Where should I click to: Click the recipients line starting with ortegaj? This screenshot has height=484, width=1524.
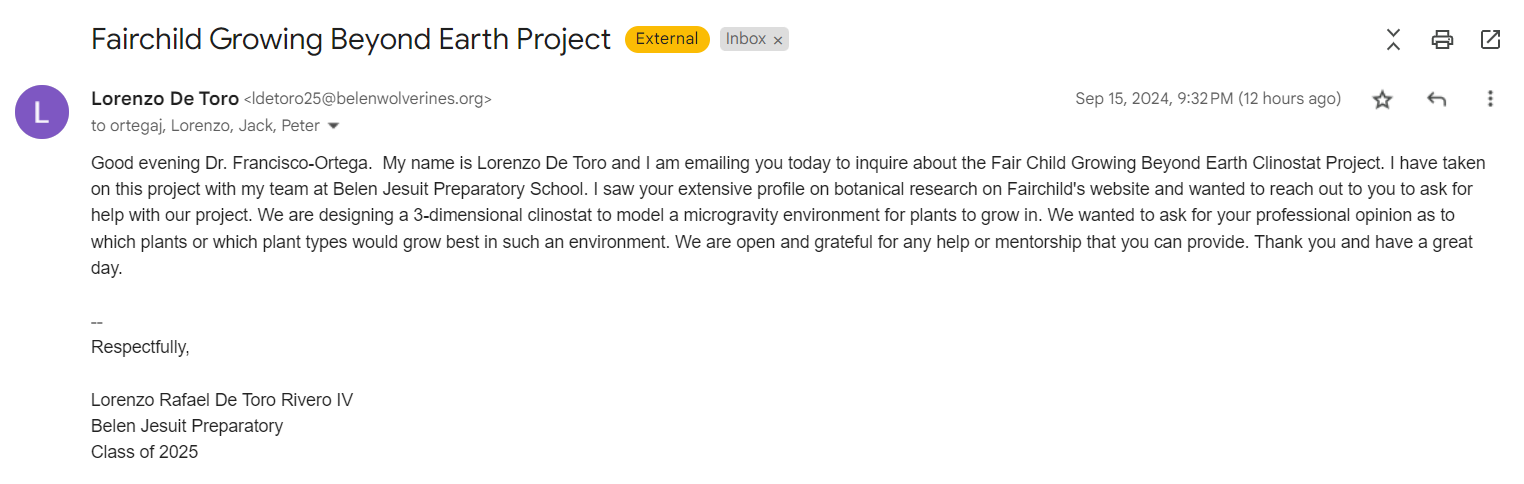(x=205, y=126)
